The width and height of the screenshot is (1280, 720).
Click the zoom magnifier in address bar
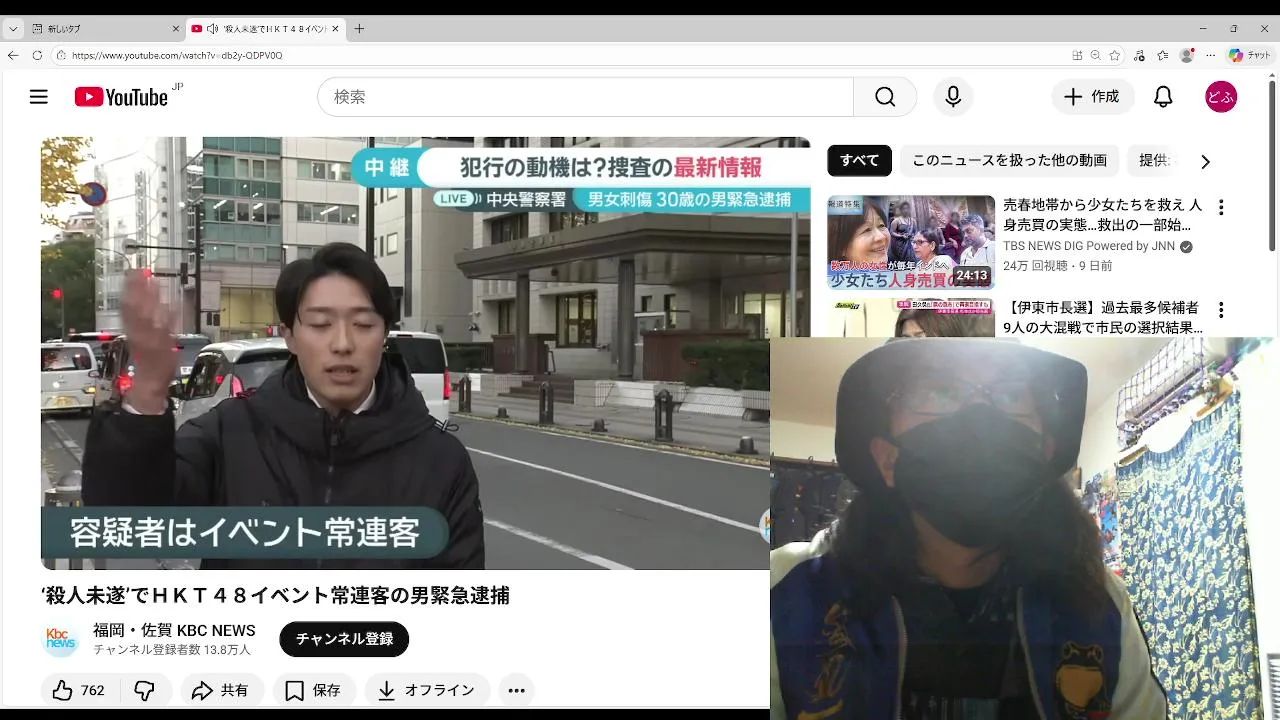point(1096,56)
